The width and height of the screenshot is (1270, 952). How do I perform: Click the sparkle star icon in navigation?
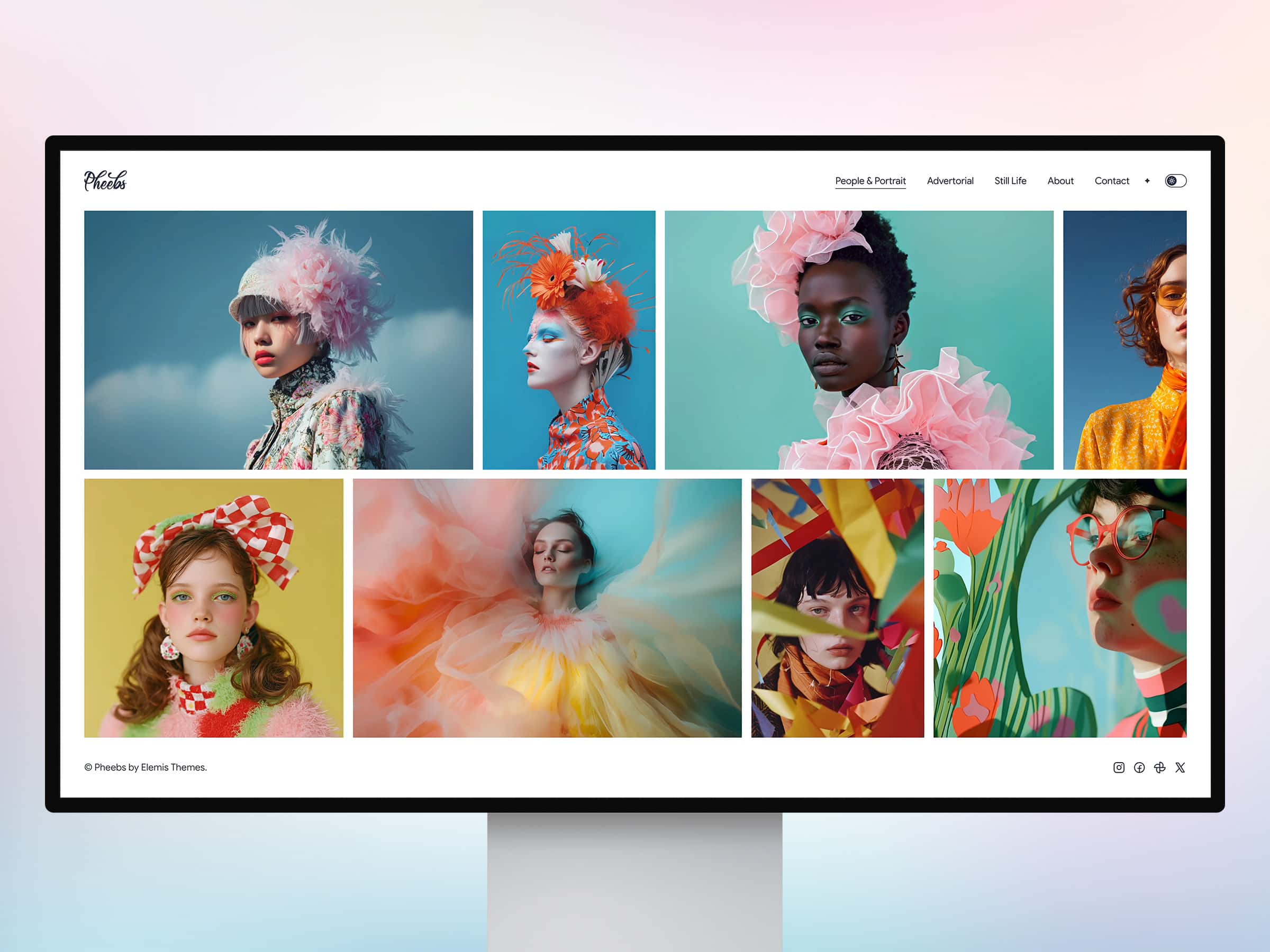click(x=1147, y=181)
